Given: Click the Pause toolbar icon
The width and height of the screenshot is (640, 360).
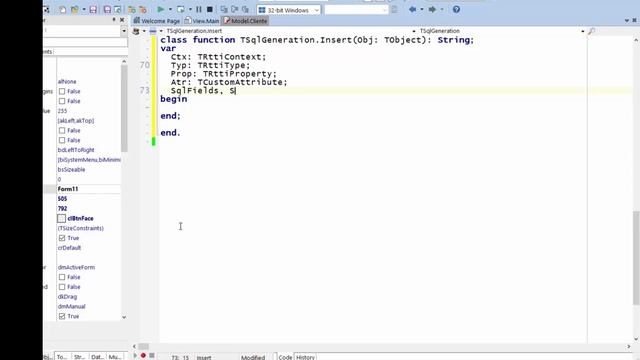Looking at the screenshot, I should click(199, 9).
